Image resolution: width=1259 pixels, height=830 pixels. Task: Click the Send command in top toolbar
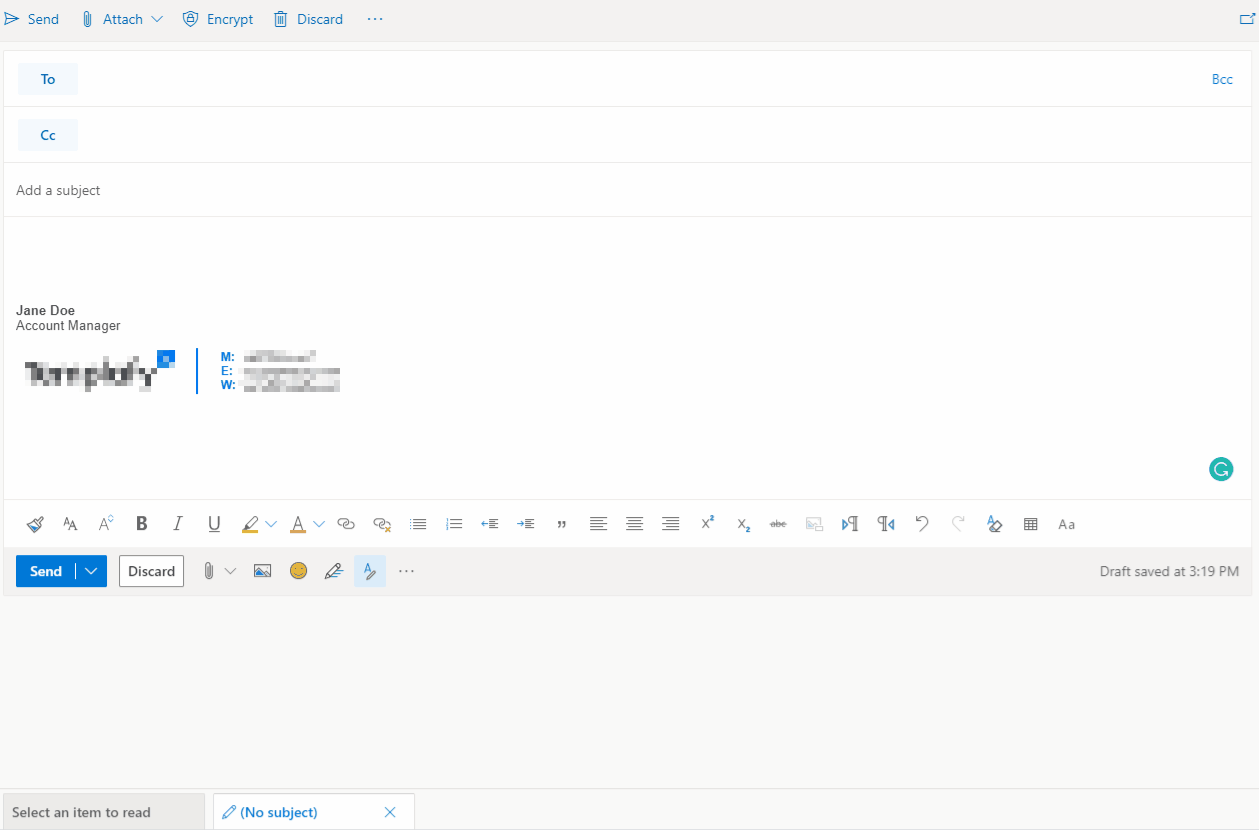[x=31, y=19]
